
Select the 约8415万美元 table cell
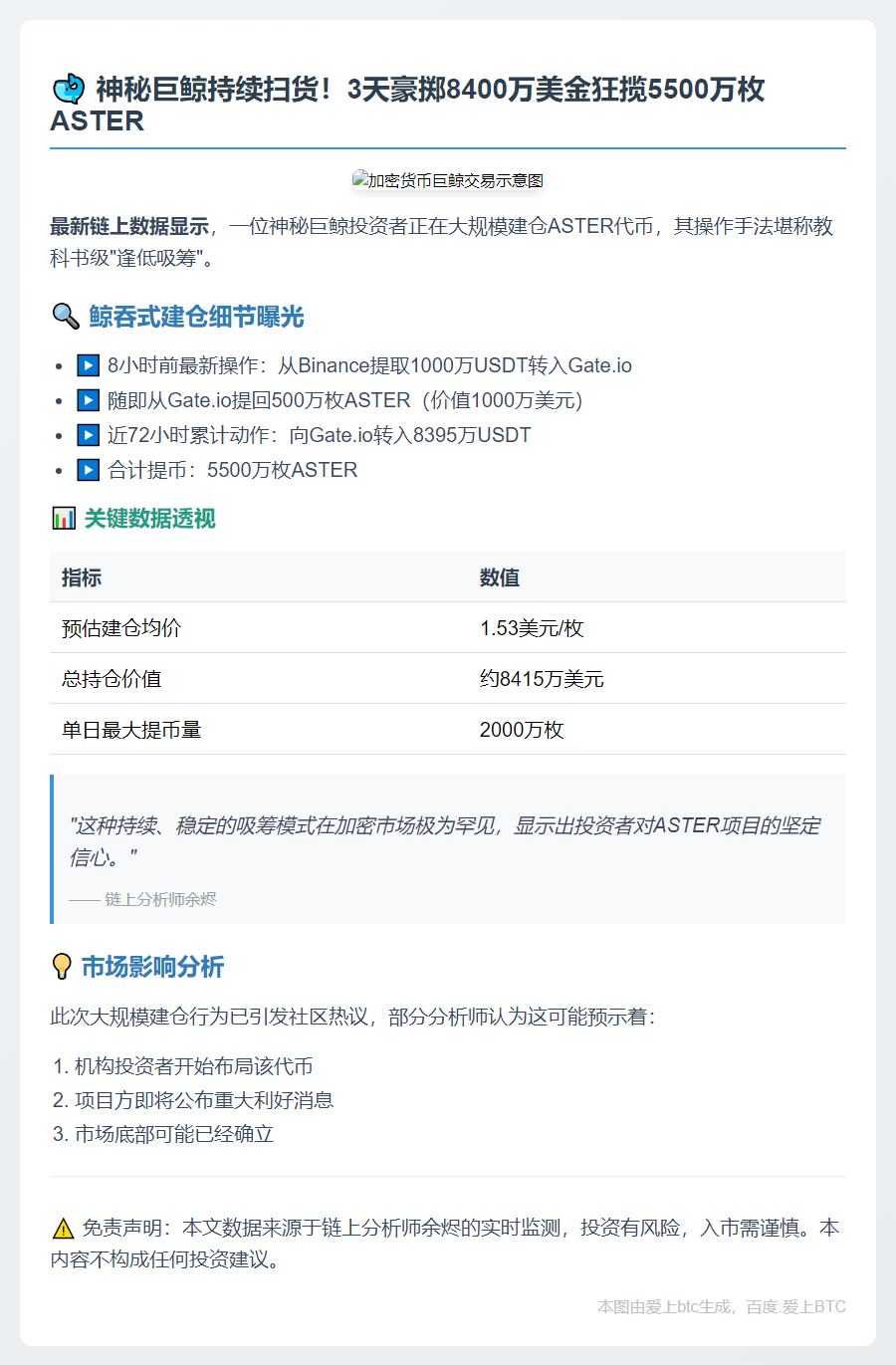(542, 679)
